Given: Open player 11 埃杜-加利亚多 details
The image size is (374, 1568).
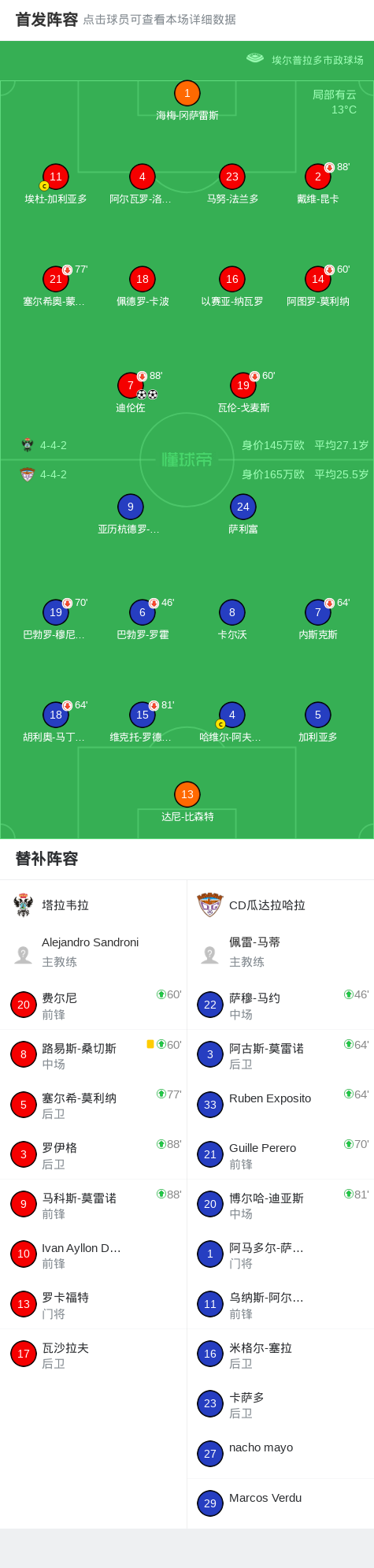Looking at the screenshot, I should tap(56, 177).
